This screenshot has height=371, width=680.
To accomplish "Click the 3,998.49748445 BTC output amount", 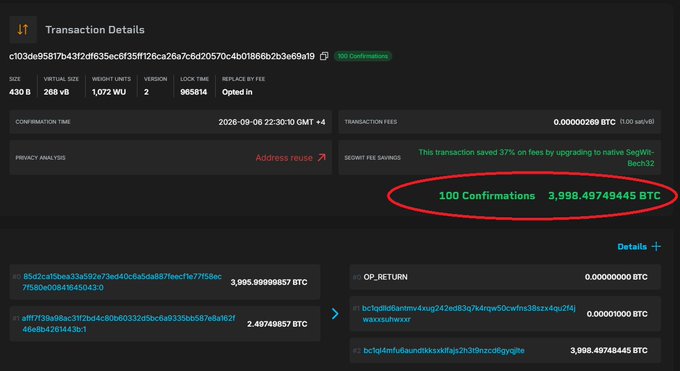I will click(609, 351).
